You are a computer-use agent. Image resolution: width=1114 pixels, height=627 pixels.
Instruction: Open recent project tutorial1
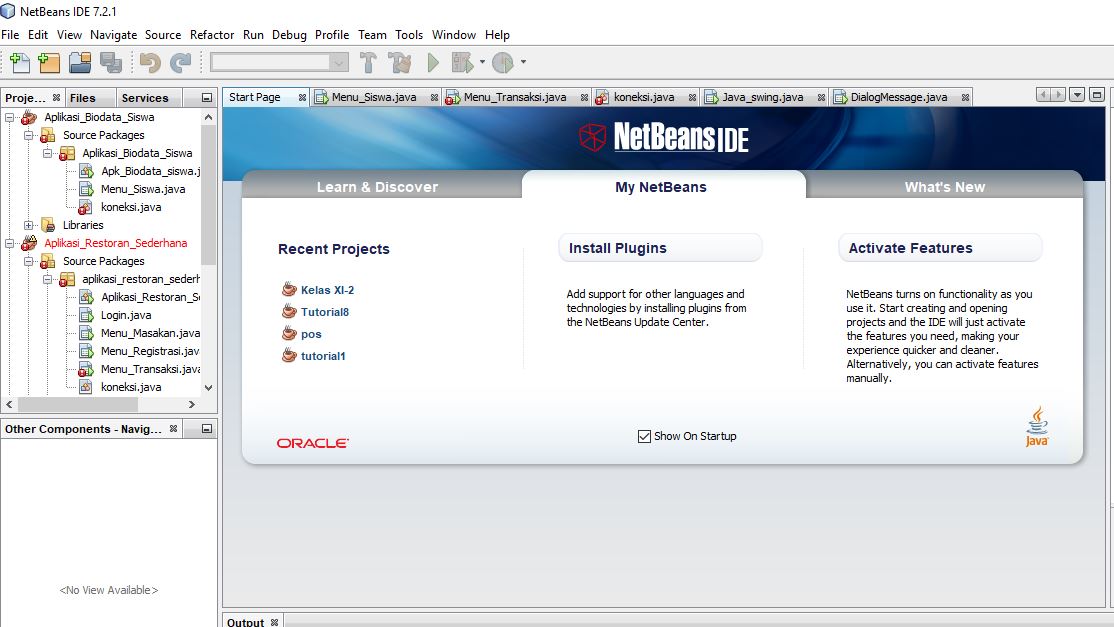[x=323, y=356]
